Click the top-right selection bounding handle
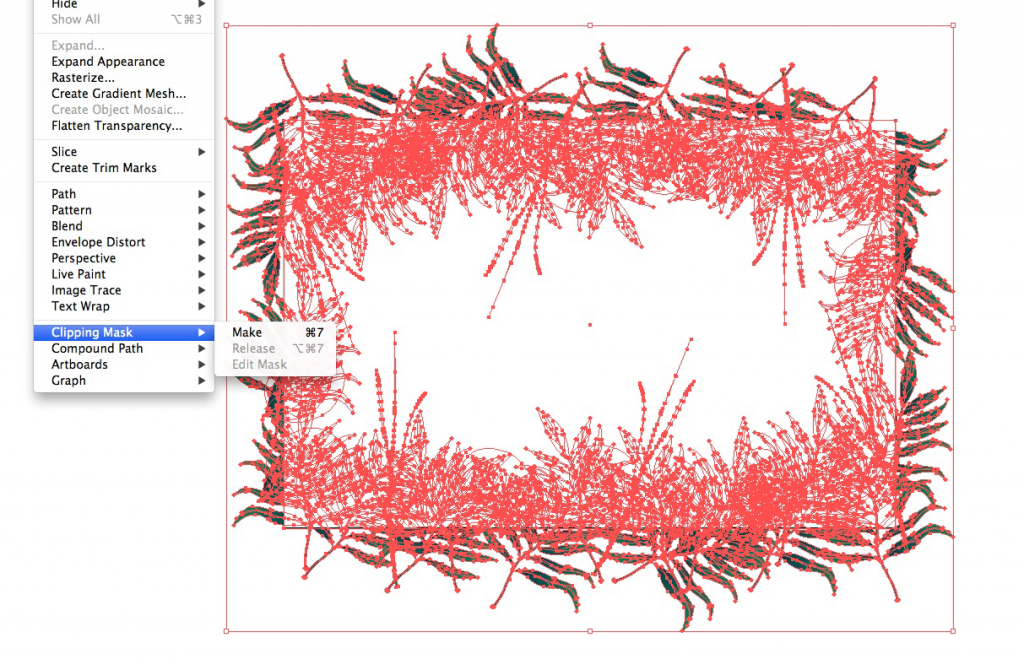 point(953,25)
